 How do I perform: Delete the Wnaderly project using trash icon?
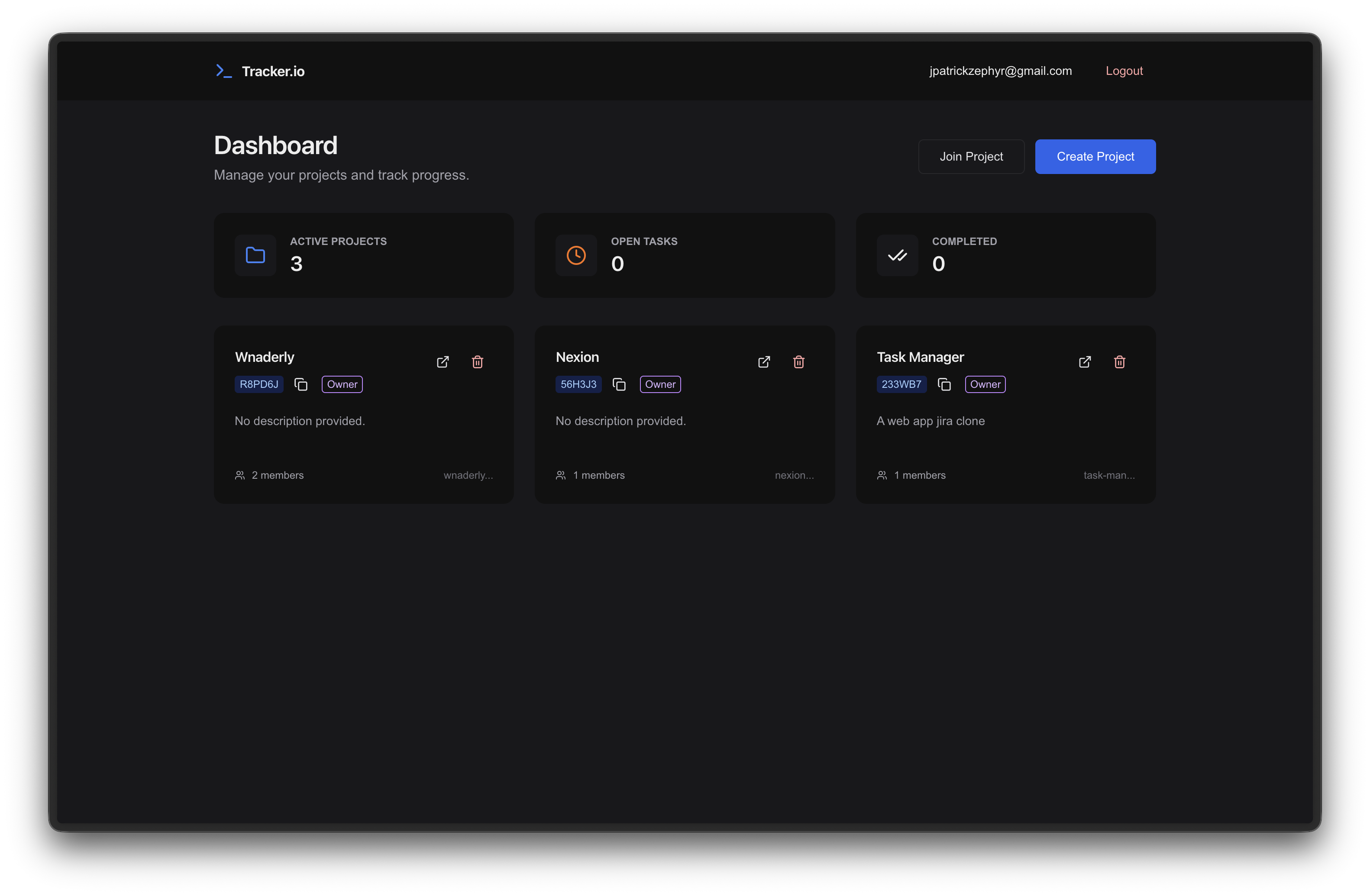tap(477, 362)
